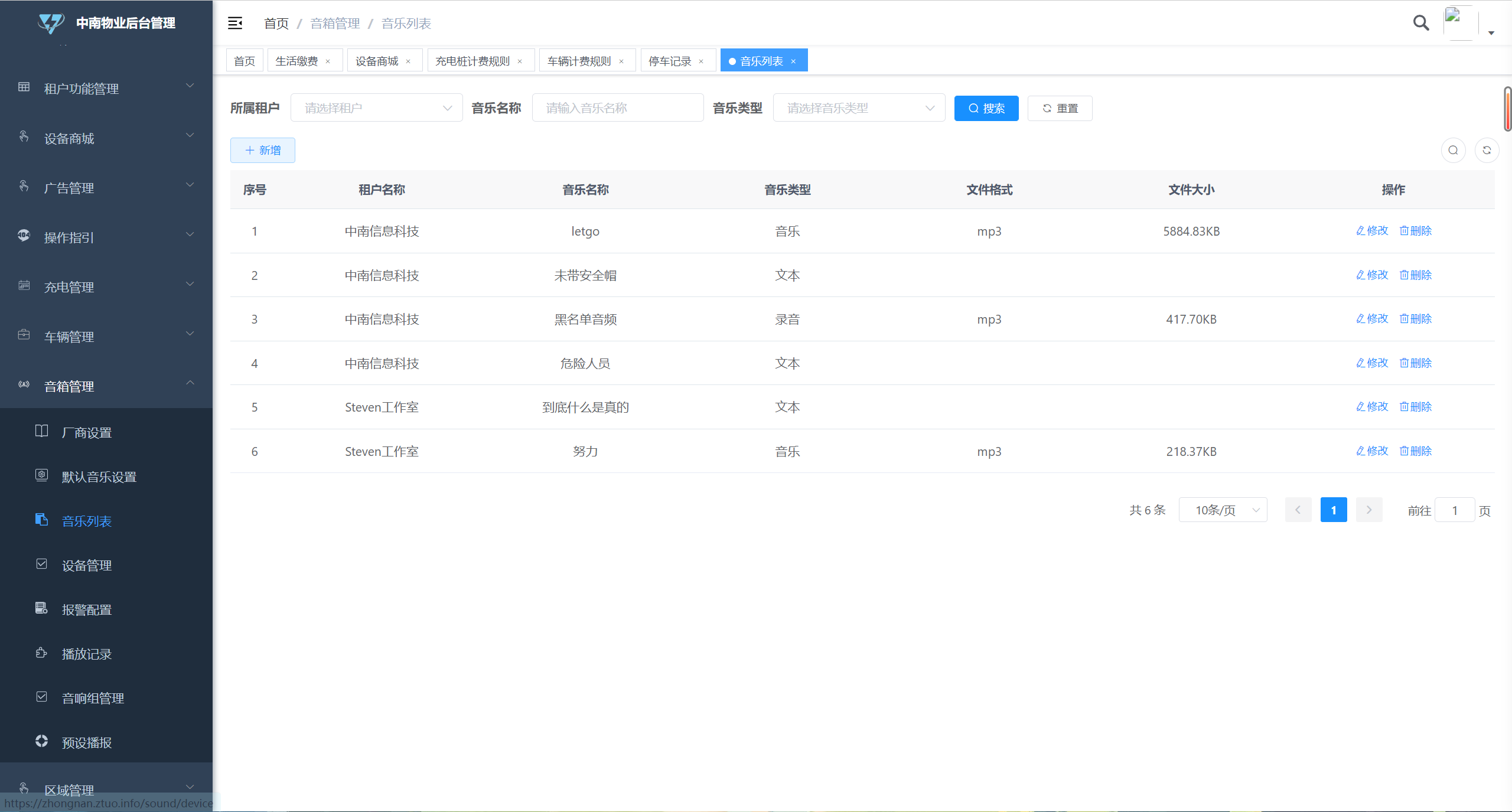Expand the 租户功能管理 menu
The height and width of the screenshot is (812, 1512).
pyautogui.click(x=106, y=88)
